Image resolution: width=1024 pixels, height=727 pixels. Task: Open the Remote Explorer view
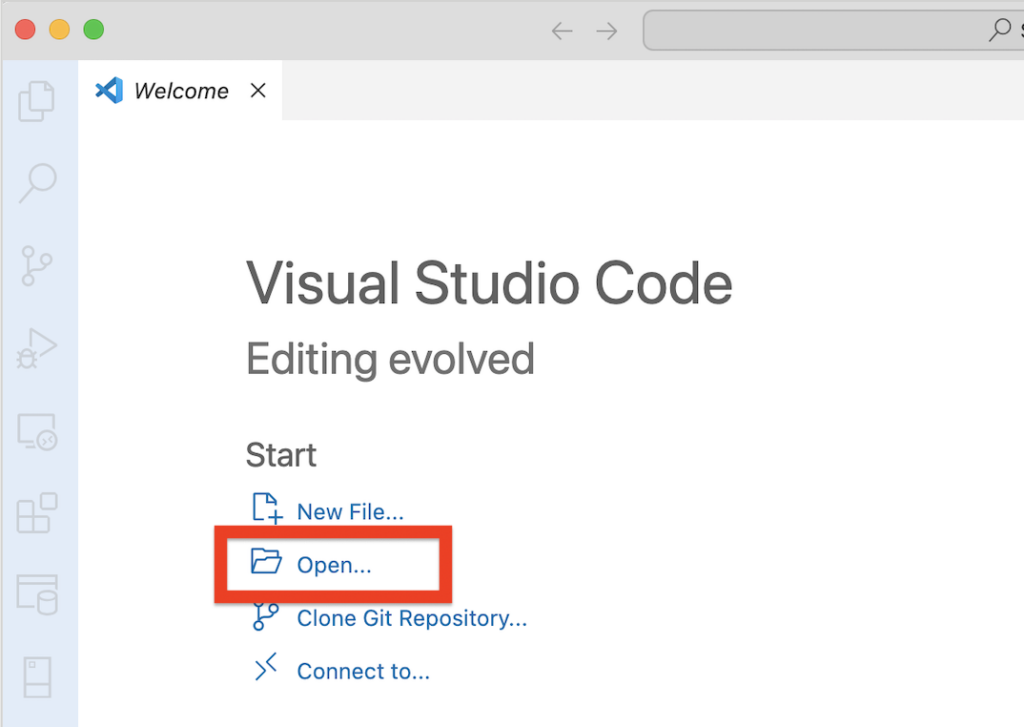pyautogui.click(x=38, y=432)
